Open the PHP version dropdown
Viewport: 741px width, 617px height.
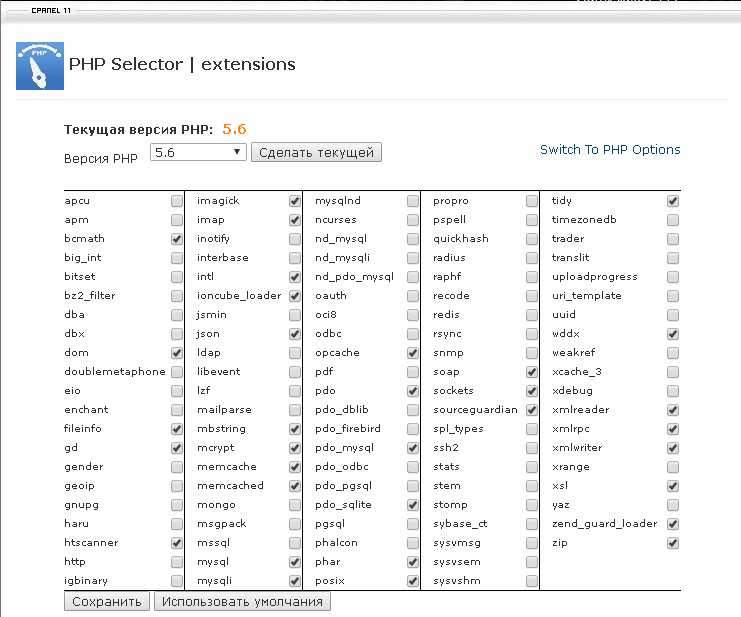[198, 152]
